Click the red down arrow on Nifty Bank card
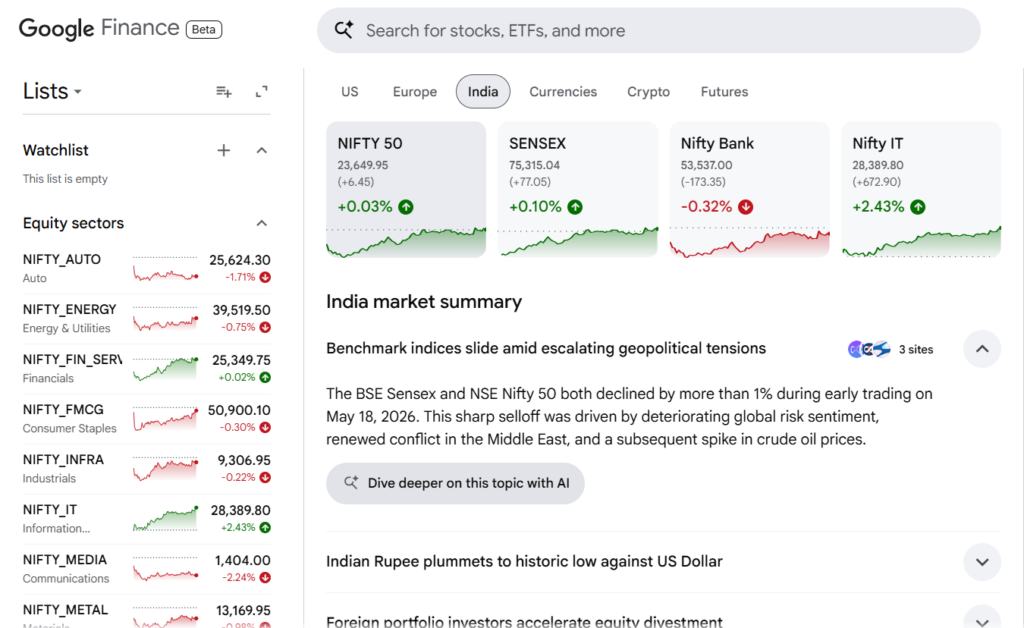The image size is (1024, 628). [746, 207]
